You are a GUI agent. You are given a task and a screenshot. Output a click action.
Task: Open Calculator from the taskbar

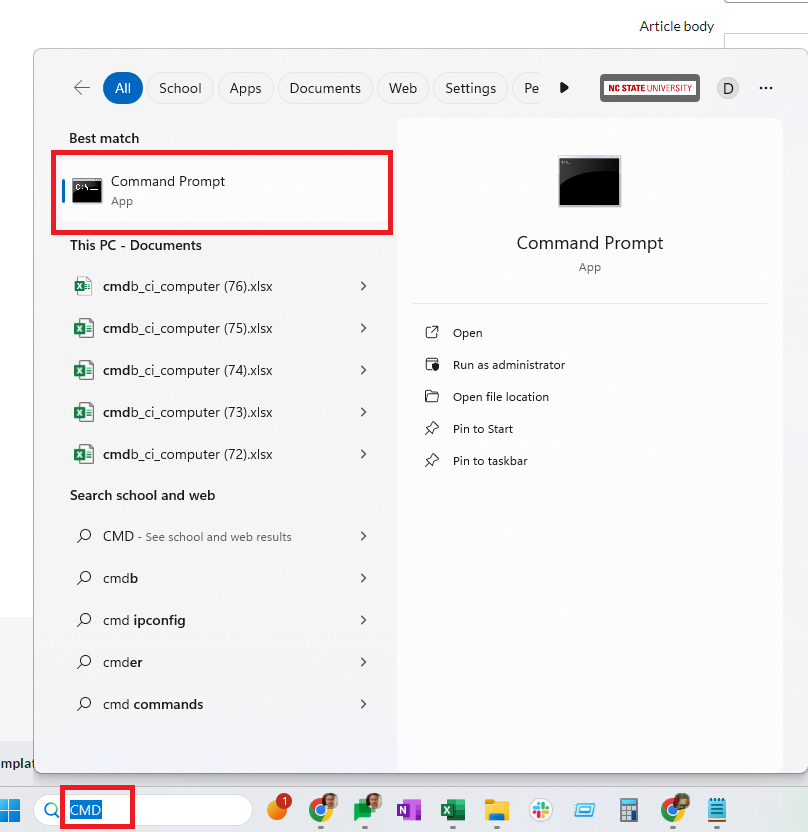click(x=629, y=809)
